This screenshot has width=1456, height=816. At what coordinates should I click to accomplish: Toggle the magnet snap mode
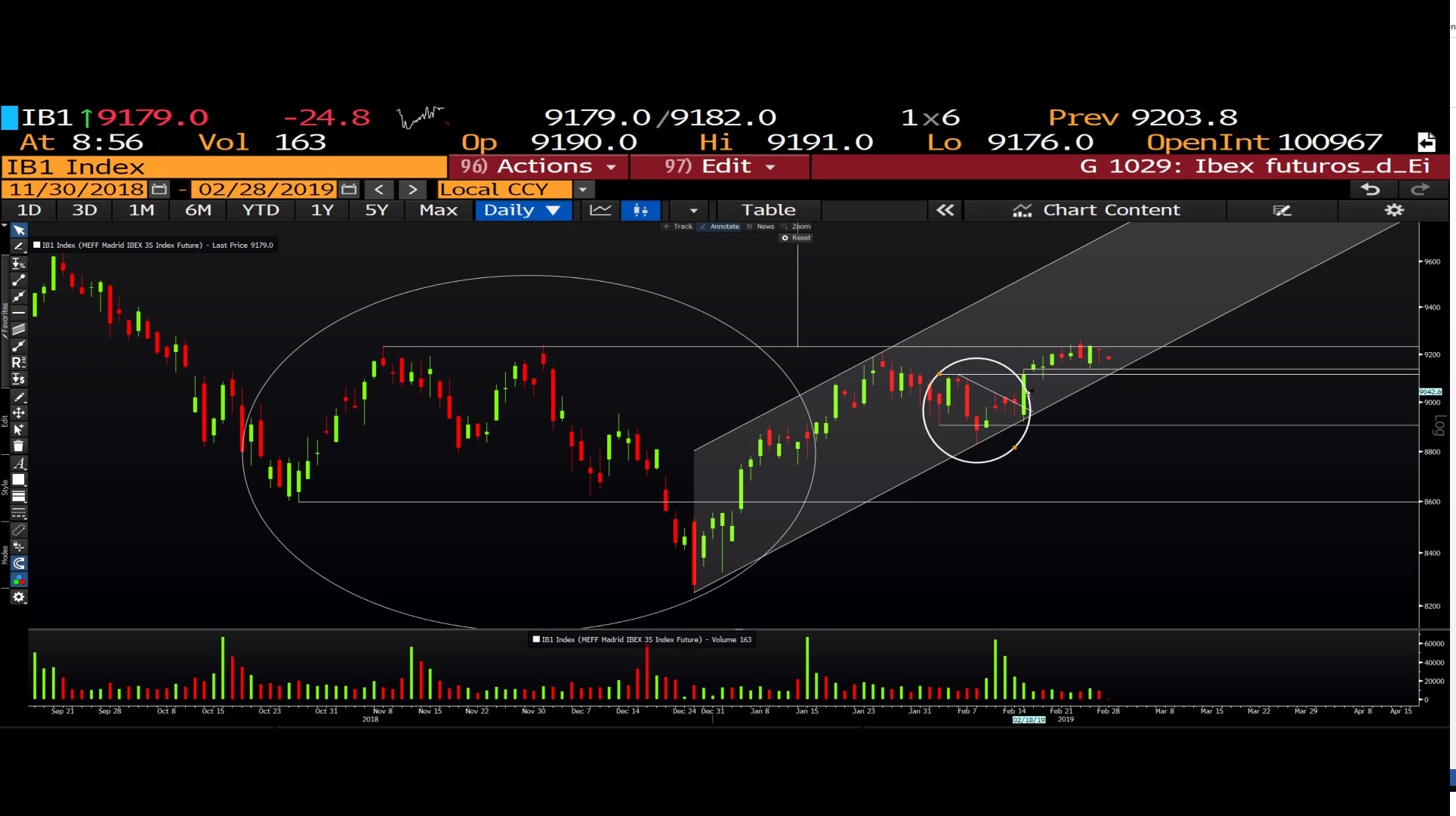coord(18,564)
